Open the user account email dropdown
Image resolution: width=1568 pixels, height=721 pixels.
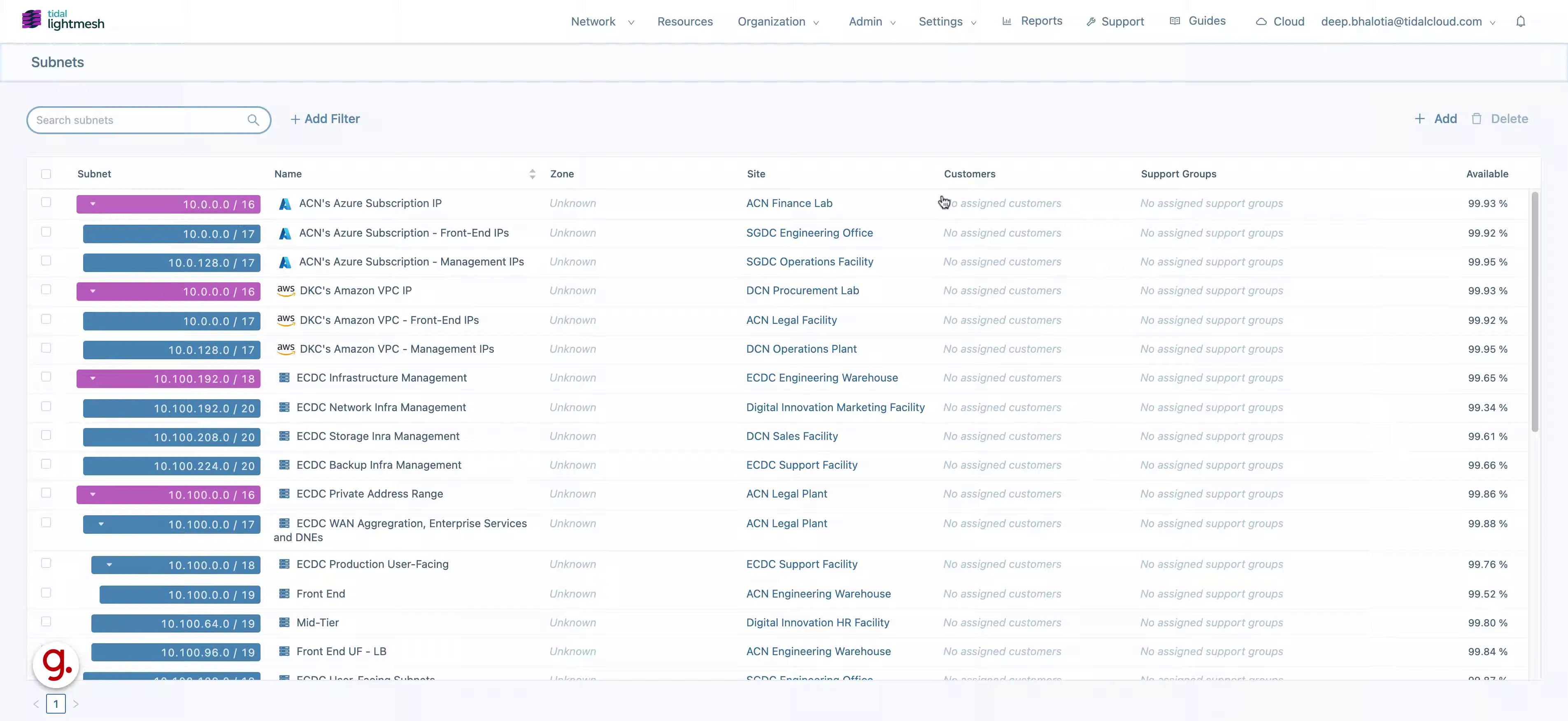pyautogui.click(x=1408, y=22)
